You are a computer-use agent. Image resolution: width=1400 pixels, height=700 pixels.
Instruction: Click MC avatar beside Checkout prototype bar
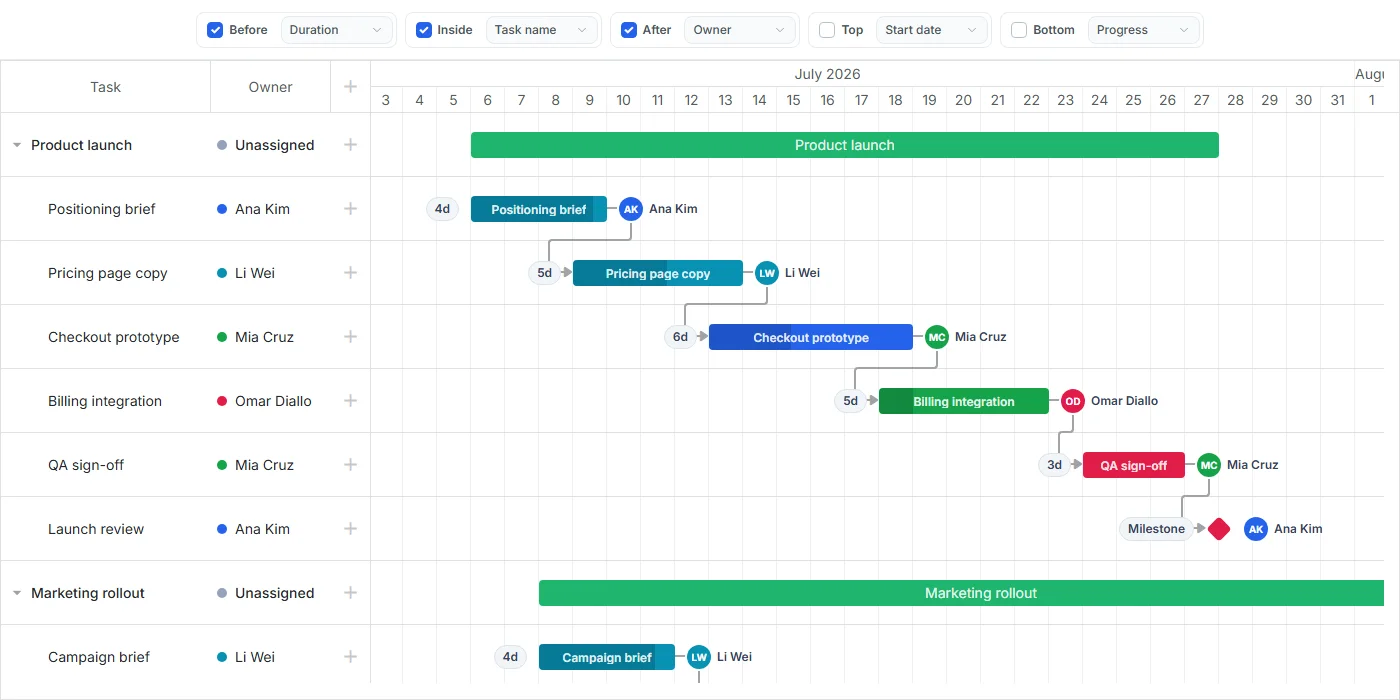tap(937, 337)
